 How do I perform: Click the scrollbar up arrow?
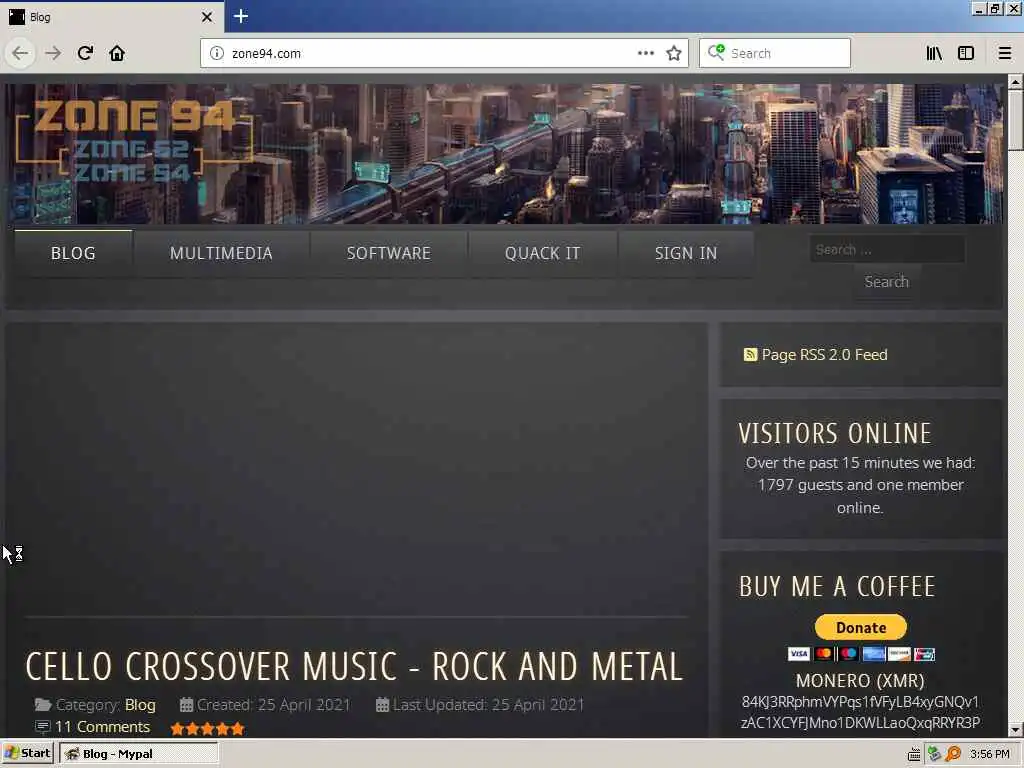1015,82
